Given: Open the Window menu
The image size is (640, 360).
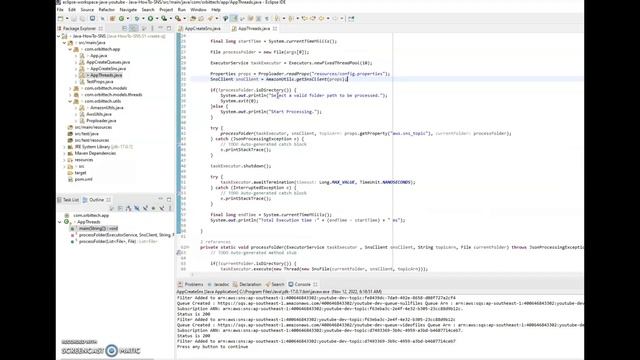Looking at the screenshot, I should (198, 10).
